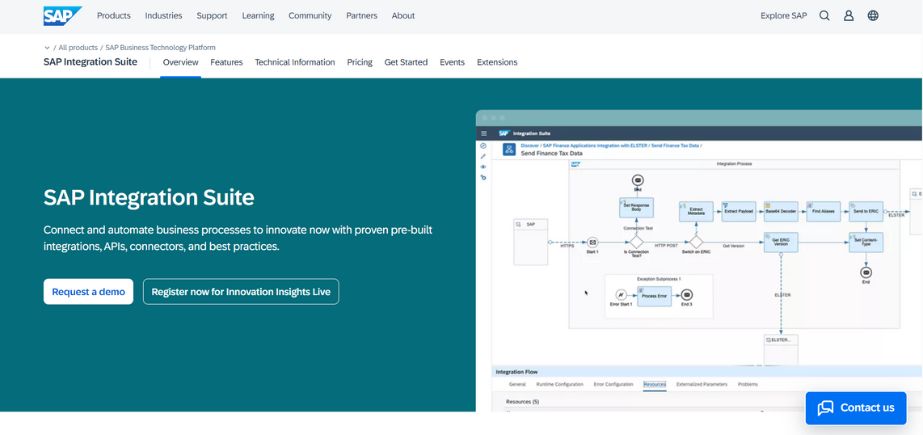
Task: Click the pencil design icon in preview sidebar
Action: [x=483, y=156]
